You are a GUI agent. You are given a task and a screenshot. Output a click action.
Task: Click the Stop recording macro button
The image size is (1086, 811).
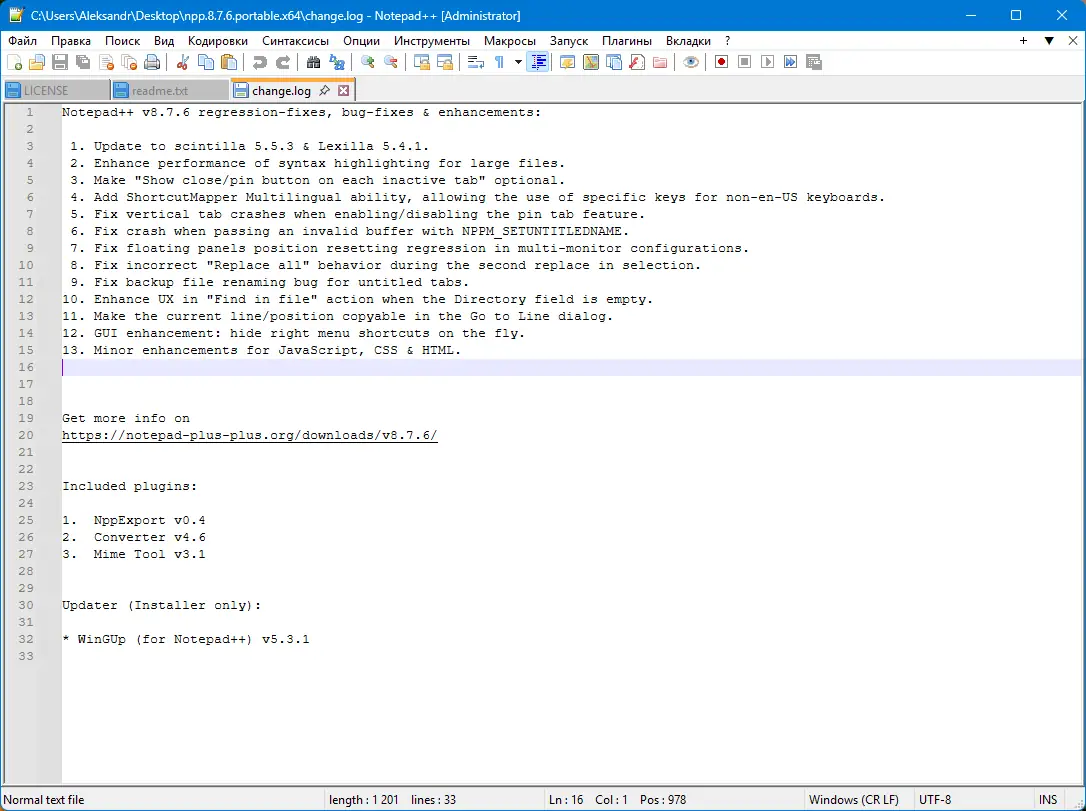(745, 62)
